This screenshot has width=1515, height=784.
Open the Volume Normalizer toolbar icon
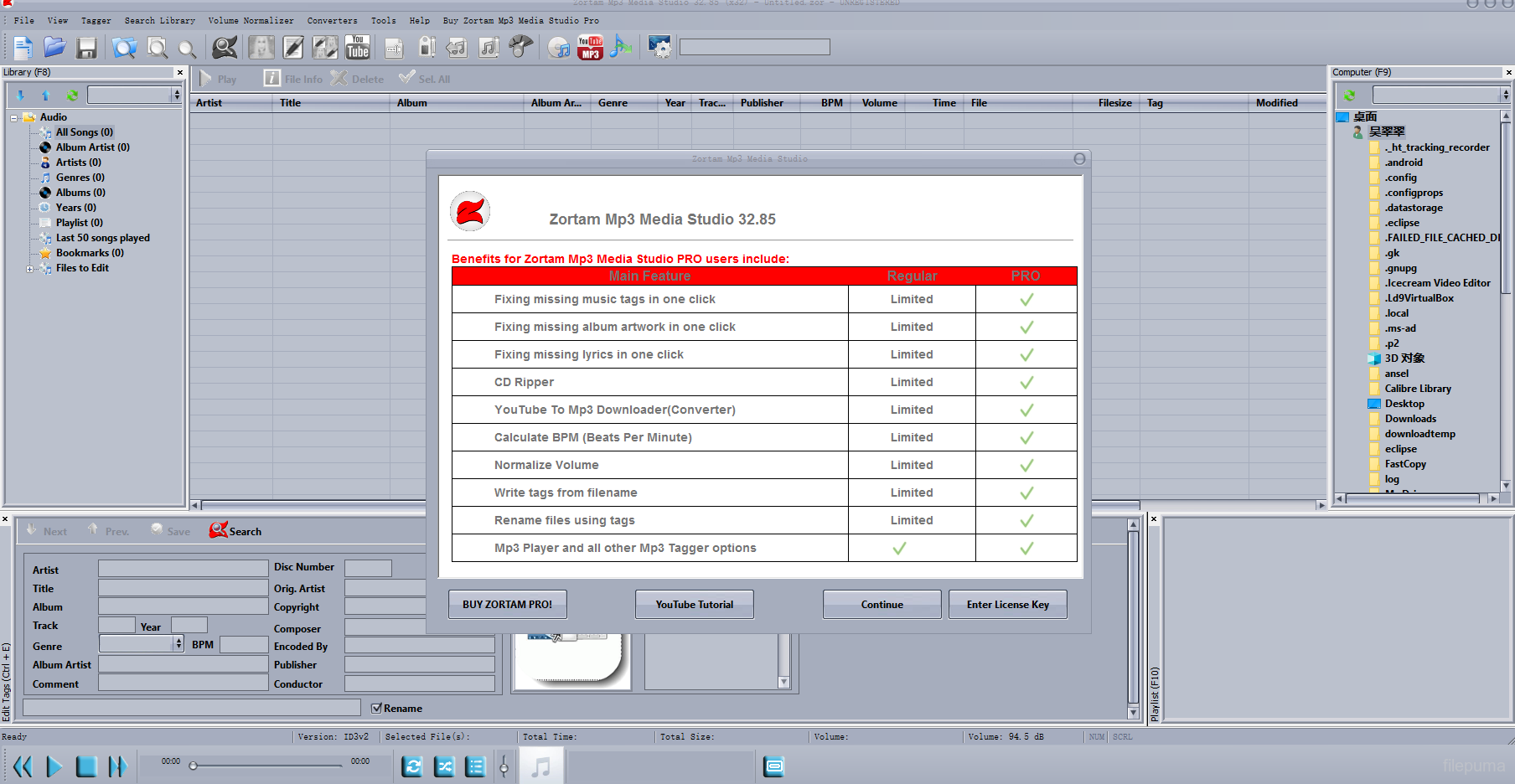point(393,48)
